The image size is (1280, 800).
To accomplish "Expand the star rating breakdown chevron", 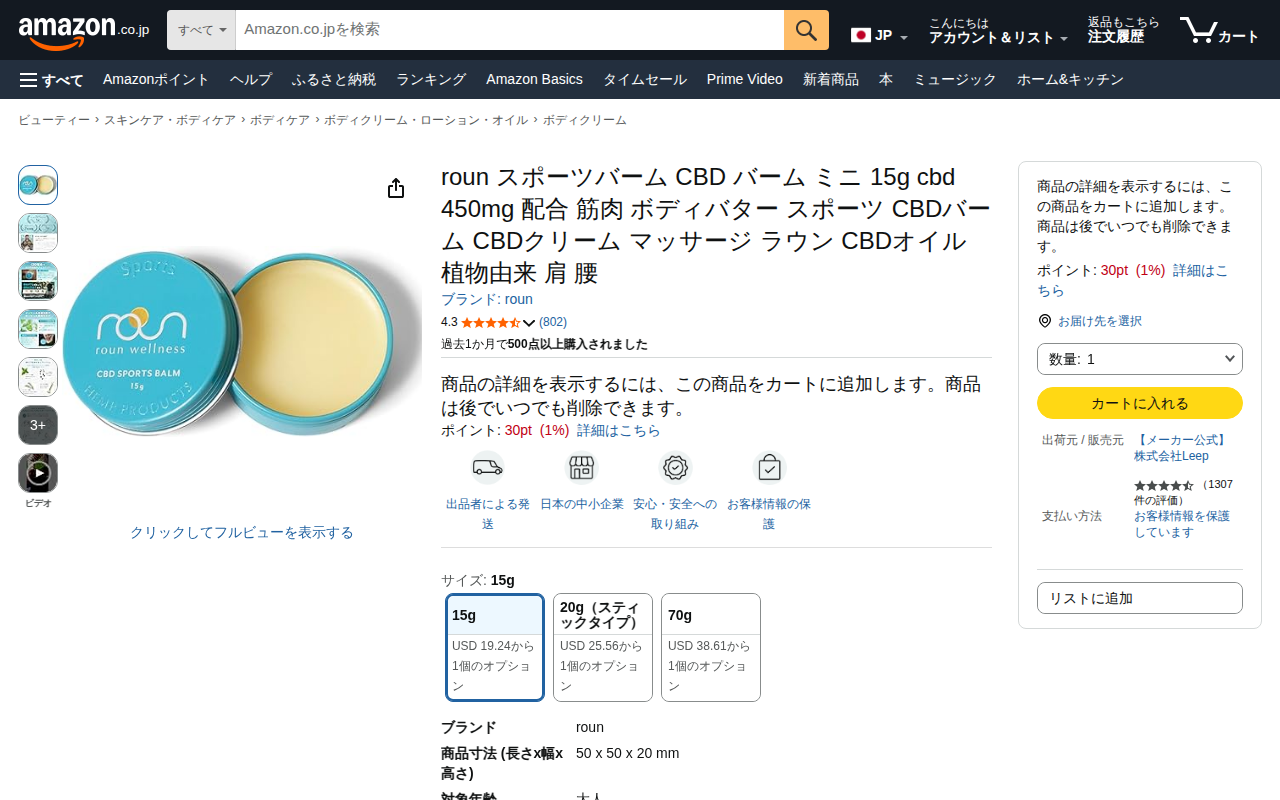I will coord(530,323).
